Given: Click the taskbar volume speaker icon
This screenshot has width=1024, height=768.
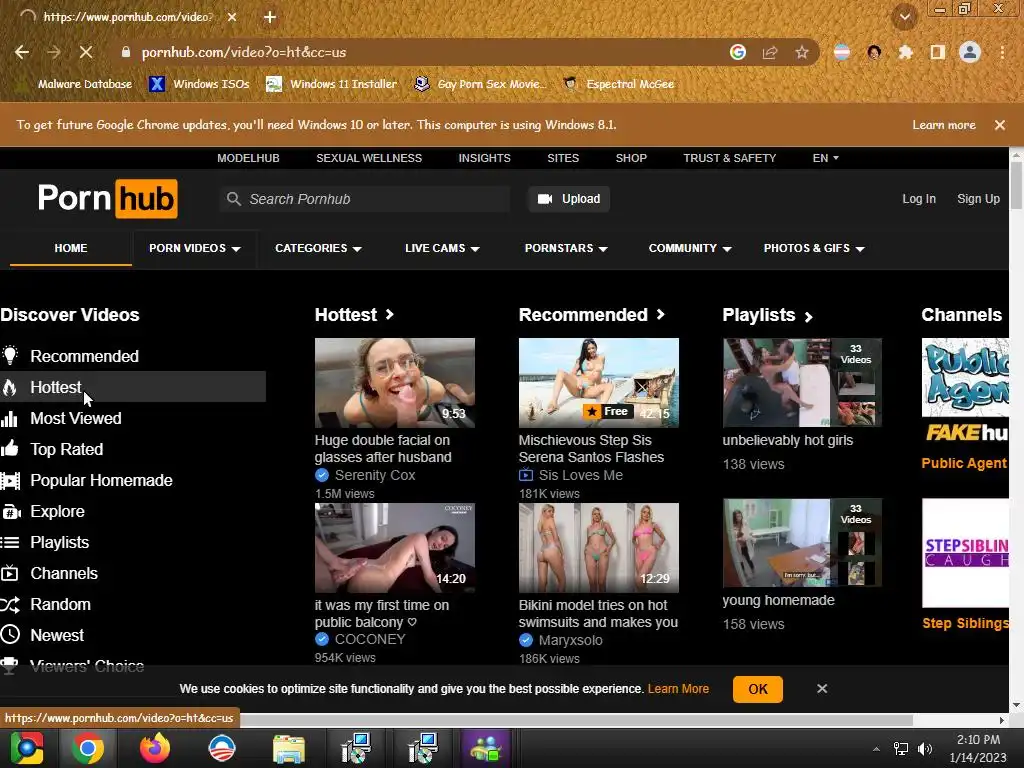Looking at the screenshot, I should (x=925, y=749).
